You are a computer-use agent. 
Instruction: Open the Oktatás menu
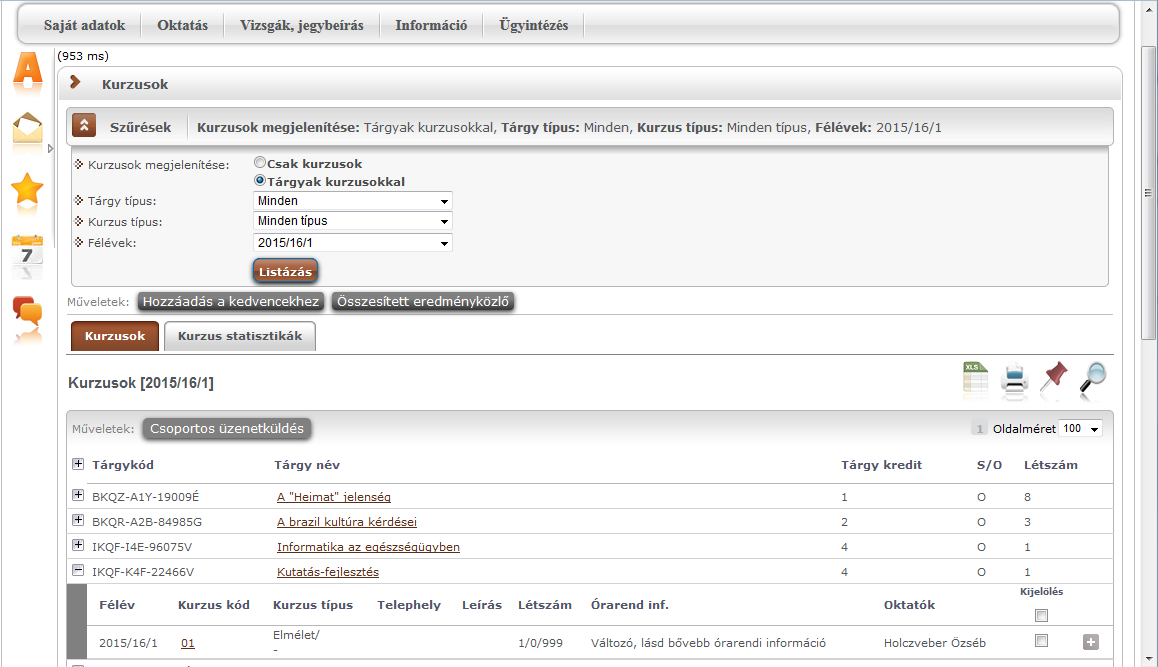(182, 25)
